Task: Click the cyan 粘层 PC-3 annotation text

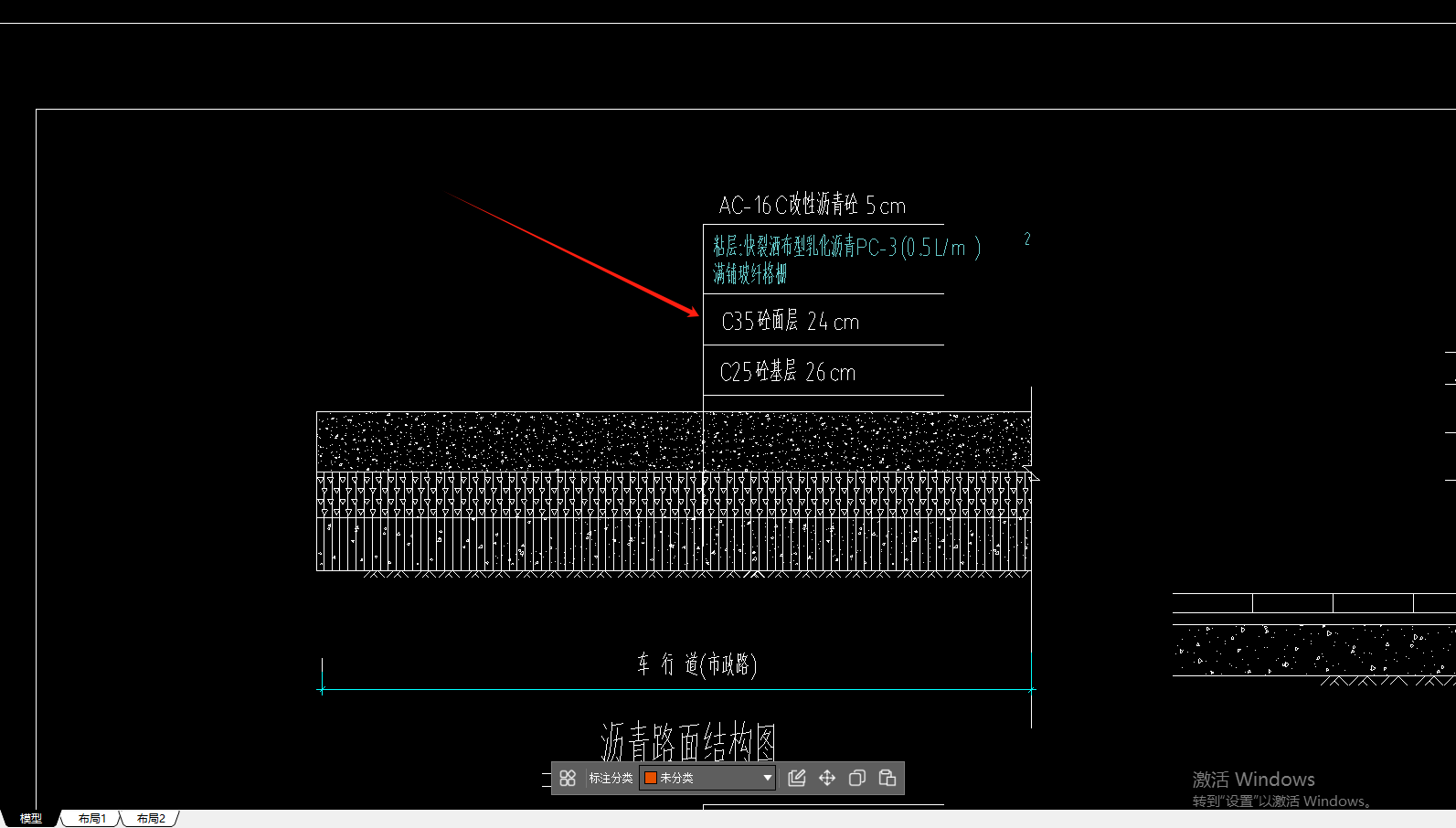Action: coord(847,247)
